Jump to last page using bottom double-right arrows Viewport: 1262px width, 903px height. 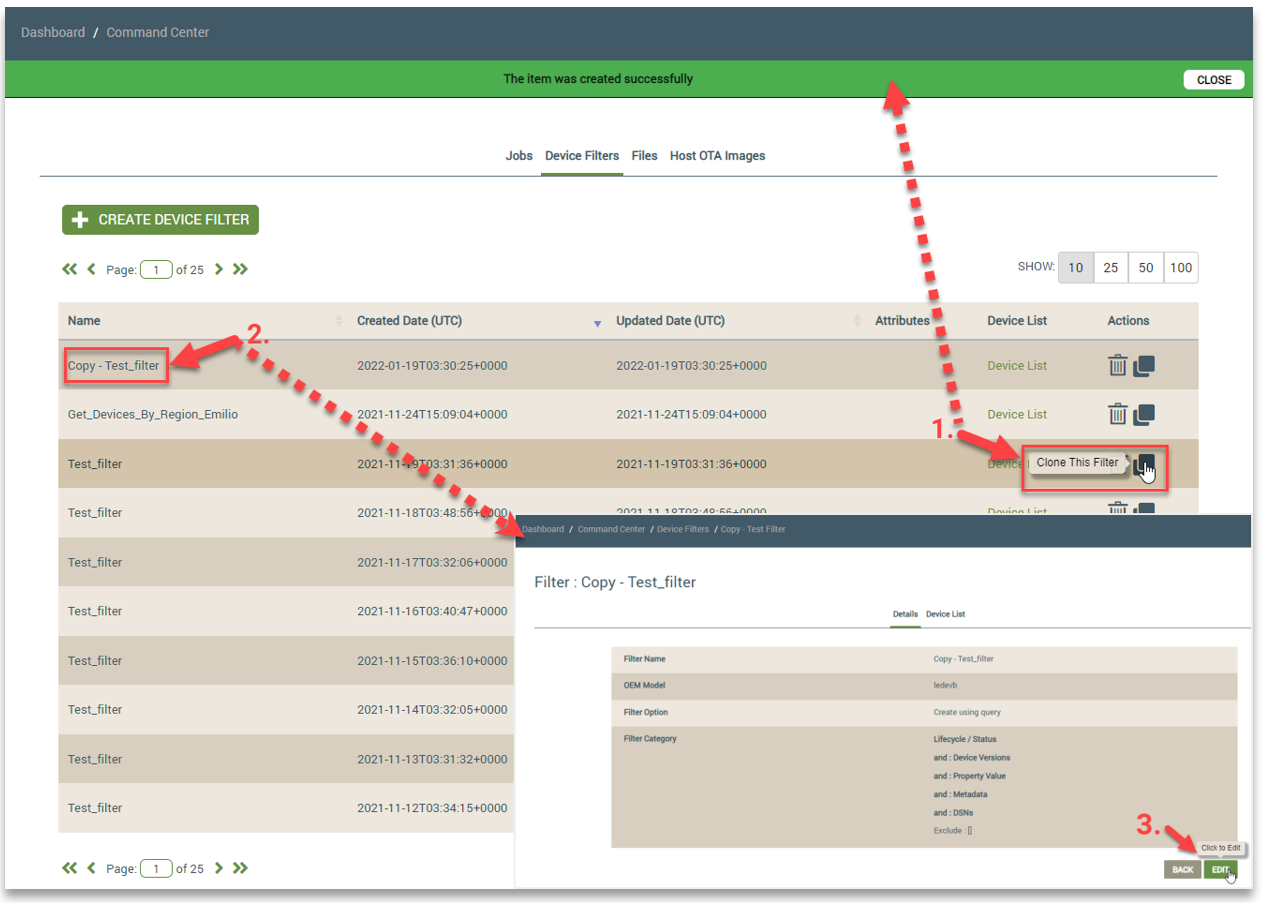click(240, 868)
